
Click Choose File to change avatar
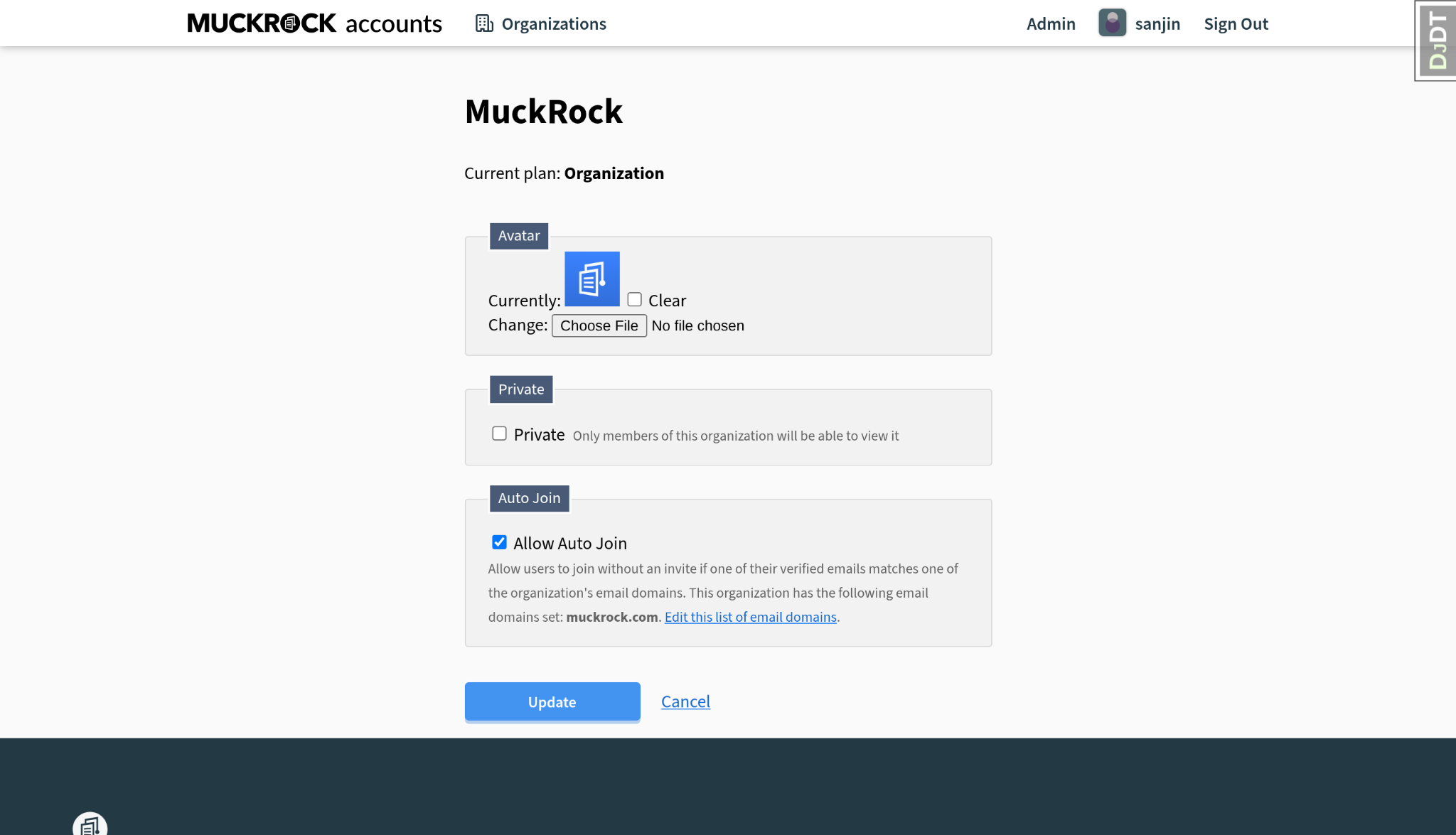tap(599, 325)
